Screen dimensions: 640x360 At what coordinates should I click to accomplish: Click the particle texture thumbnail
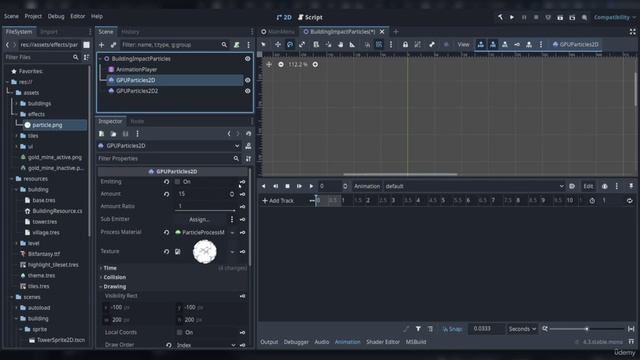(x=205, y=251)
